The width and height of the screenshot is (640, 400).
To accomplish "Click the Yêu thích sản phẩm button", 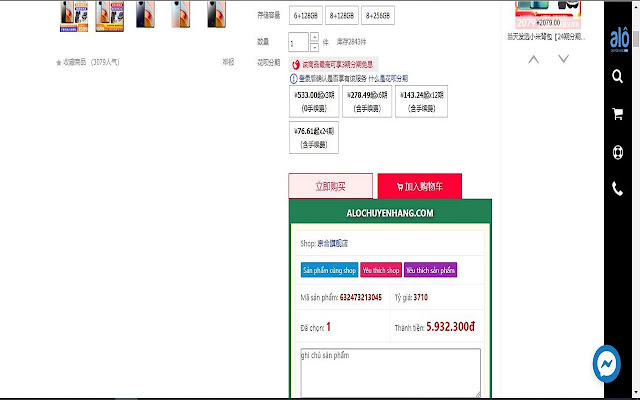I will [x=430, y=270].
